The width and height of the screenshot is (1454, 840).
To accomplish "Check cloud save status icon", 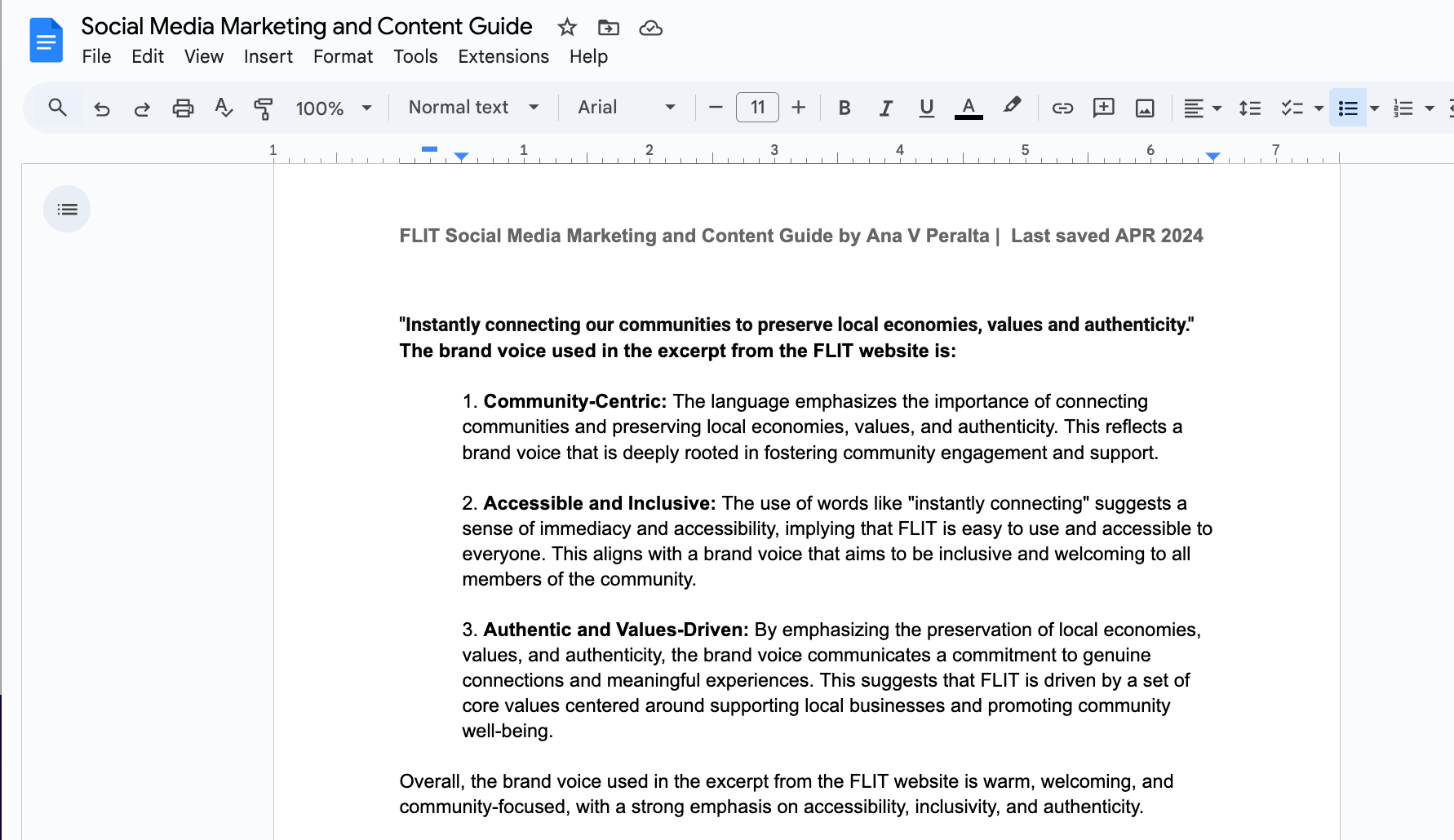I will (x=650, y=28).
